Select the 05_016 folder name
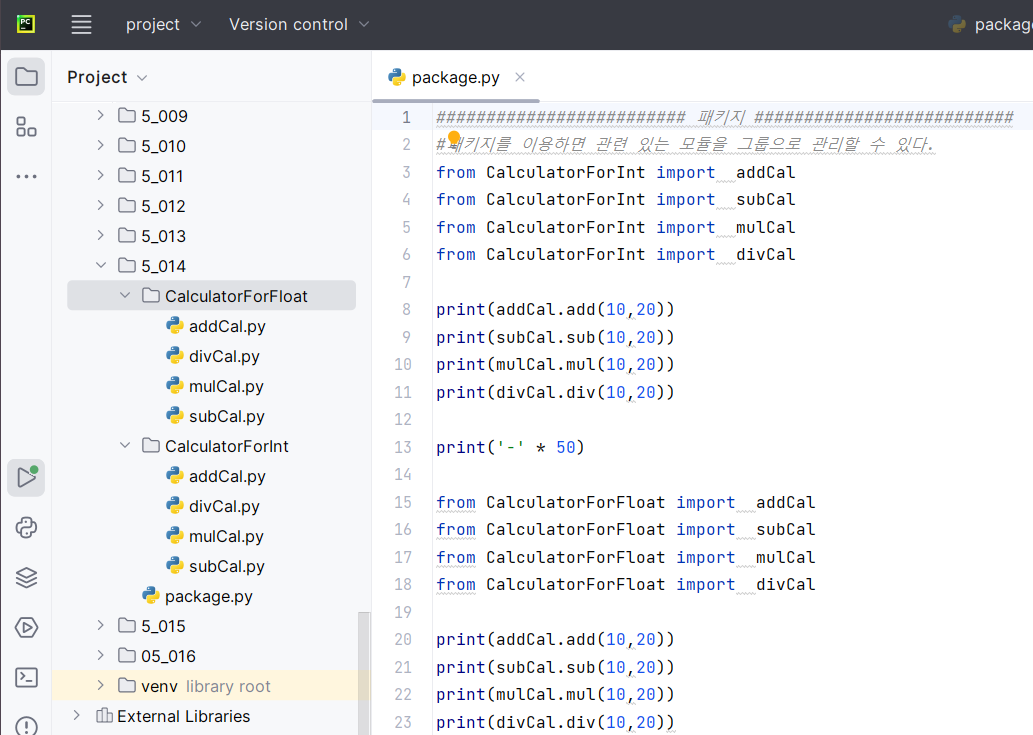Image resolution: width=1033 pixels, height=735 pixels. point(168,656)
